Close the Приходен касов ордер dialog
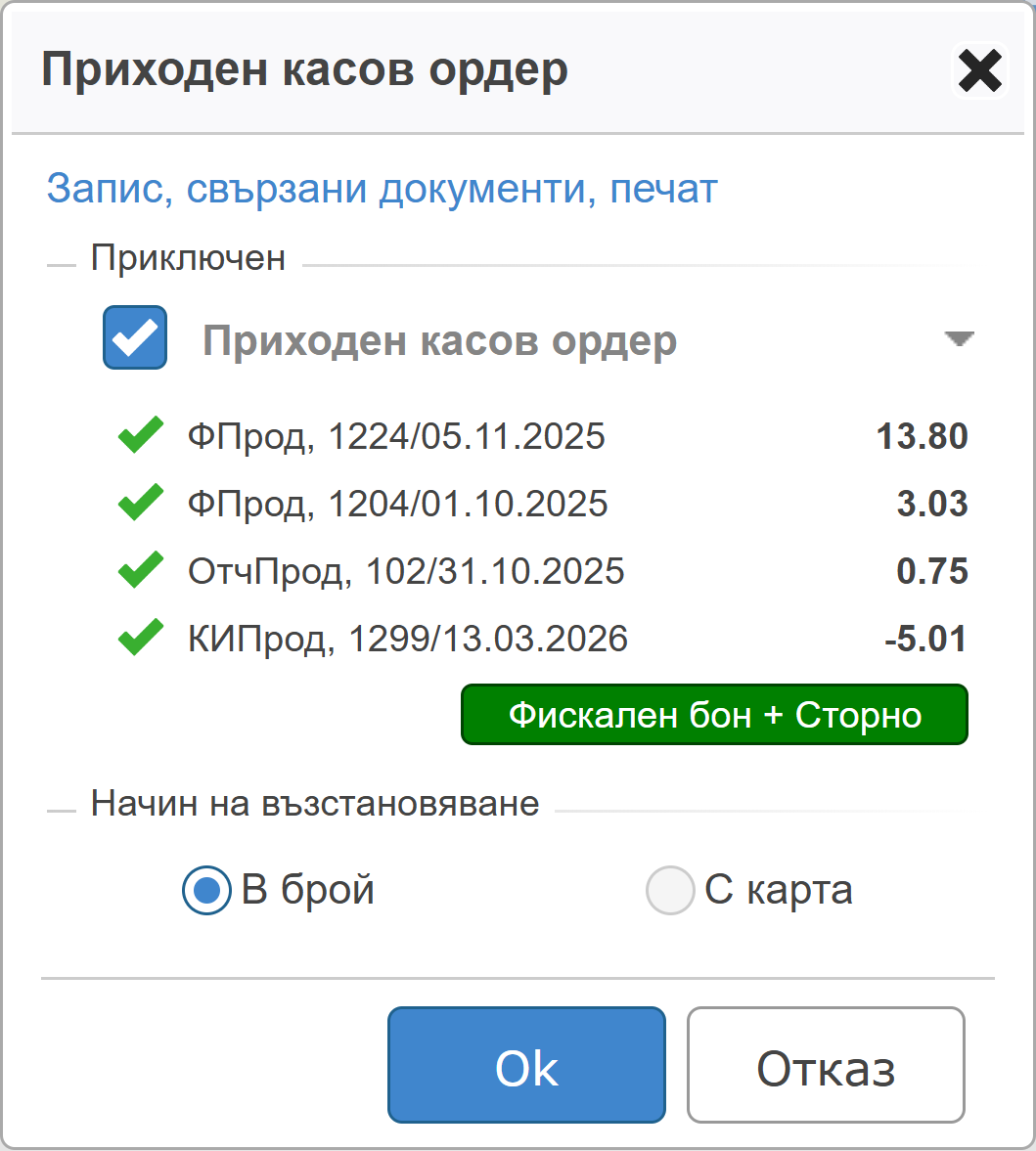 (x=979, y=71)
